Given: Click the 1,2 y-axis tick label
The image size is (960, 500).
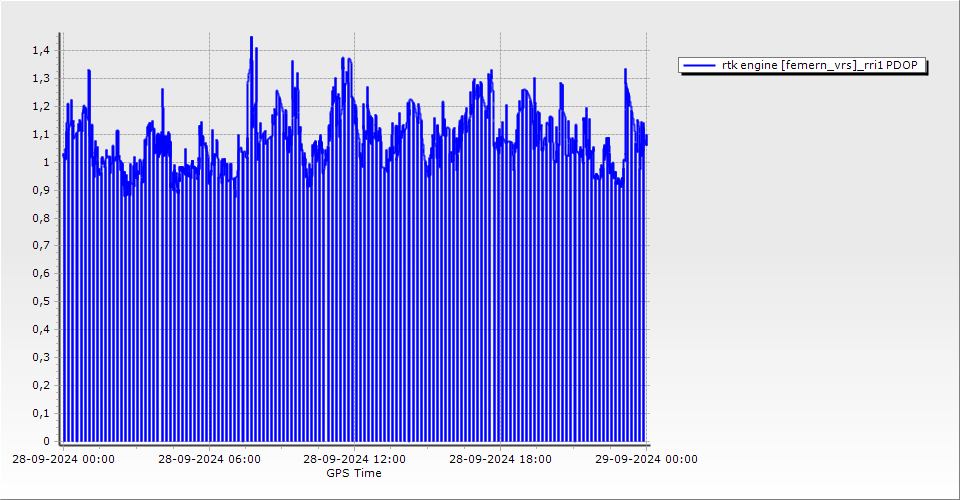Looking at the screenshot, I should [40, 106].
